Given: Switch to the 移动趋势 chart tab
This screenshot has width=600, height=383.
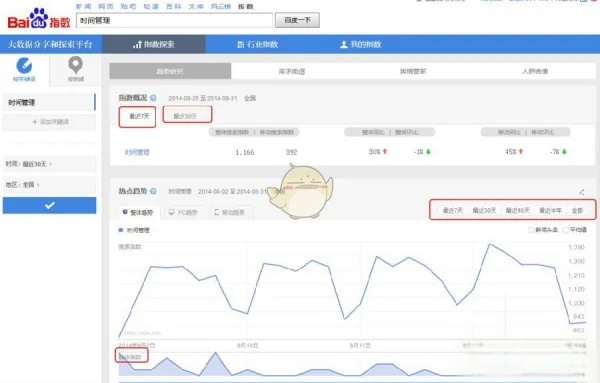Looking at the screenshot, I should click(230, 212).
